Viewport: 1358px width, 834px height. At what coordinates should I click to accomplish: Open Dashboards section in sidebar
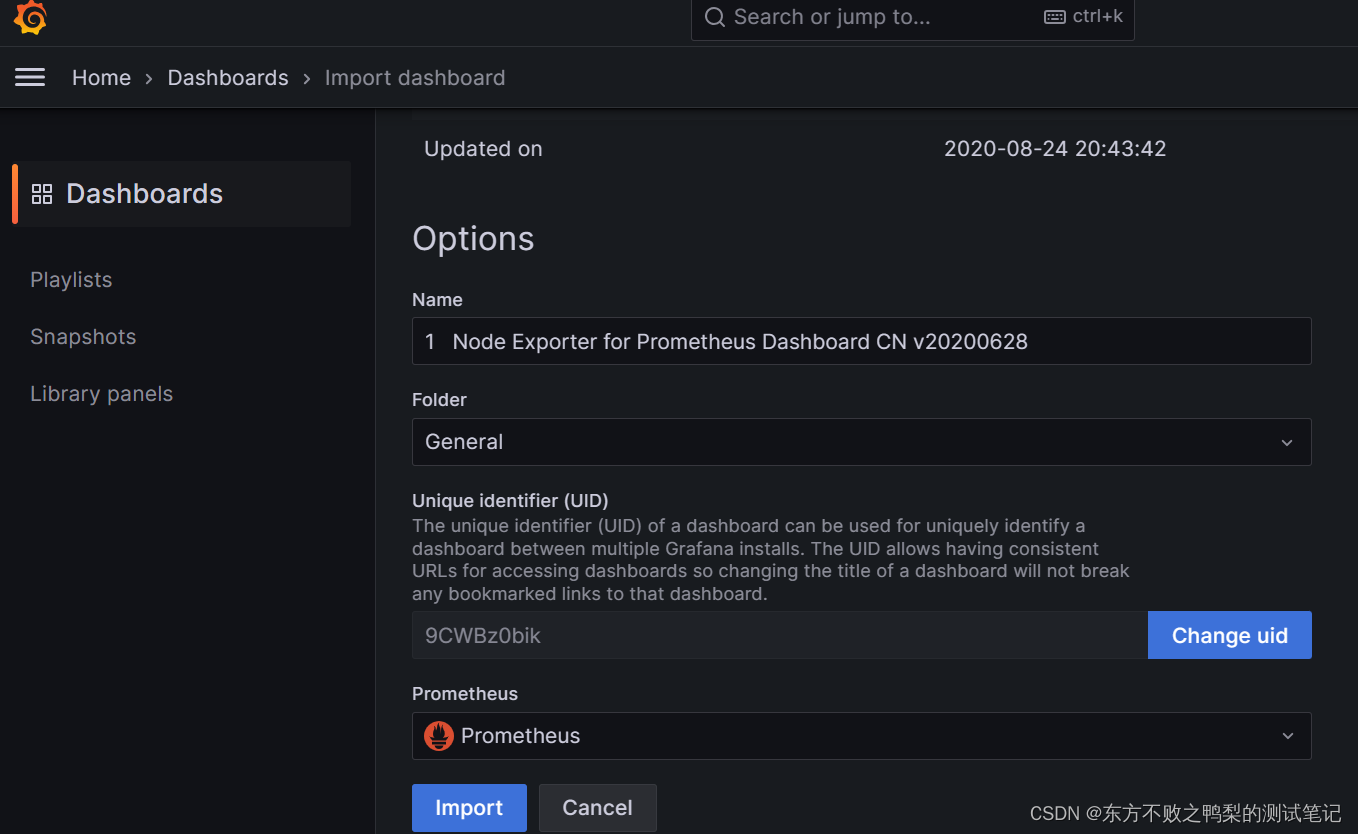pos(182,194)
